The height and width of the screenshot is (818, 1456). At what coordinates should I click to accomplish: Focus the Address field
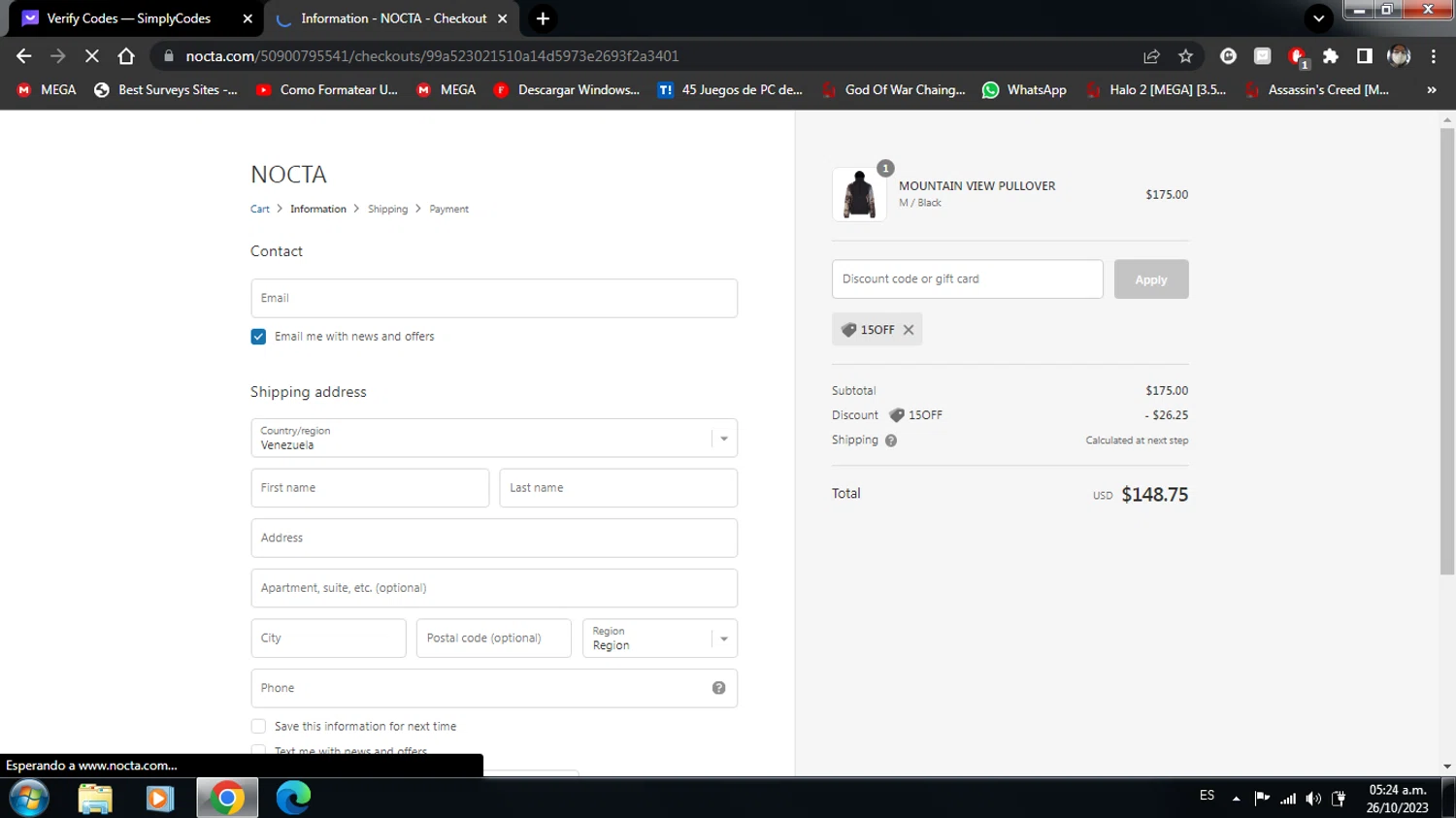click(x=494, y=539)
